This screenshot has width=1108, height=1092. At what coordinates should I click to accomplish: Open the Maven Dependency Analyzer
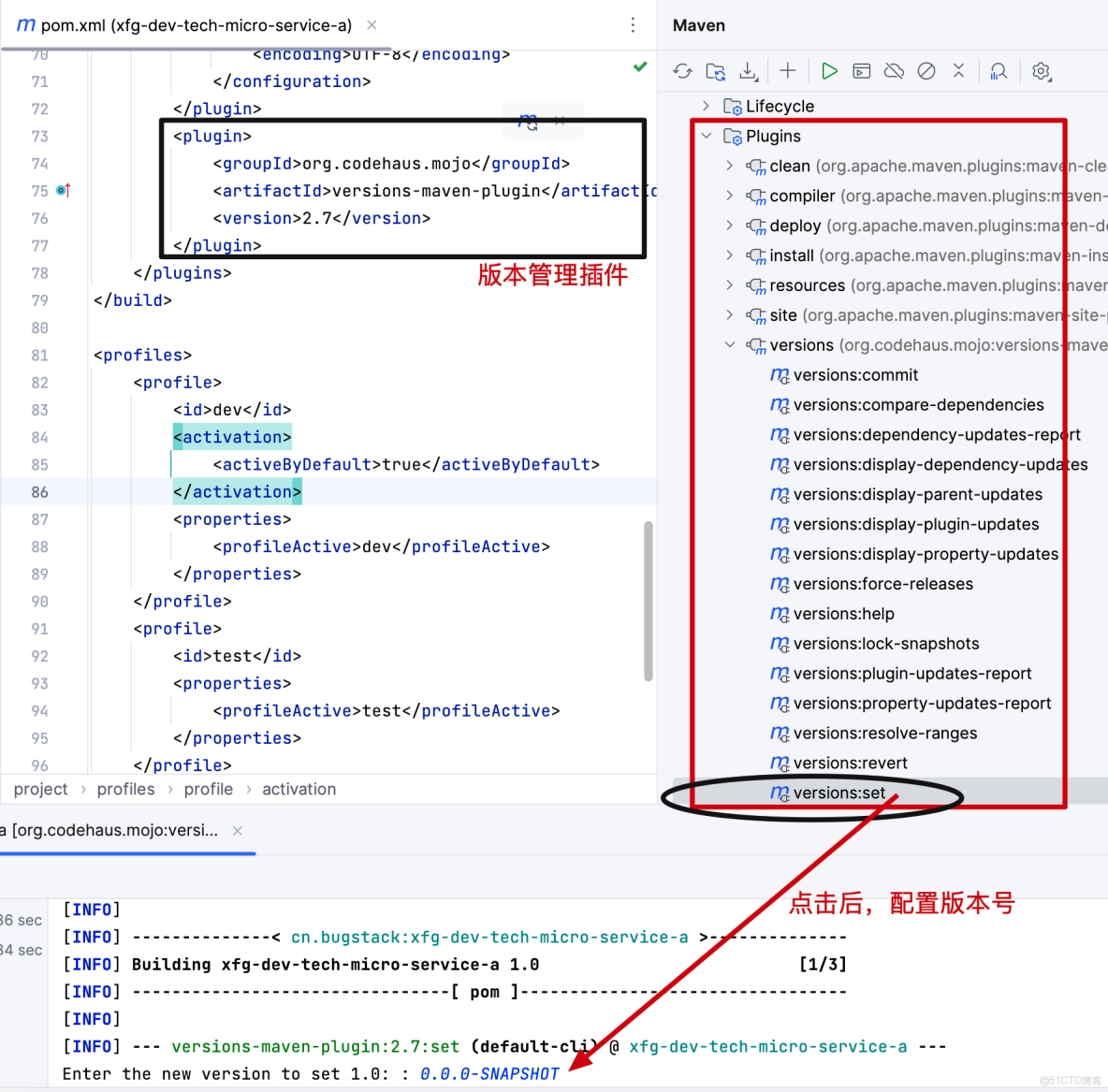point(999,70)
